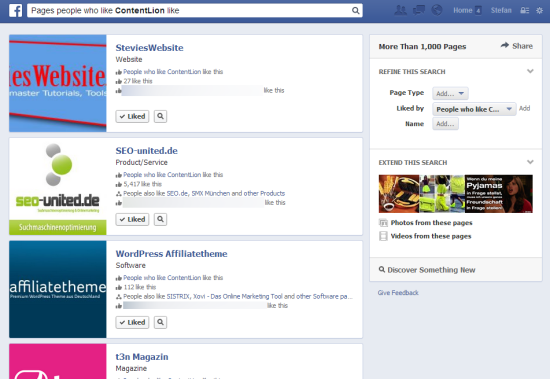The width and height of the screenshot is (550, 379).
Task: Toggle the Liked button for WordPress Affiliatetheme
Action: point(132,322)
